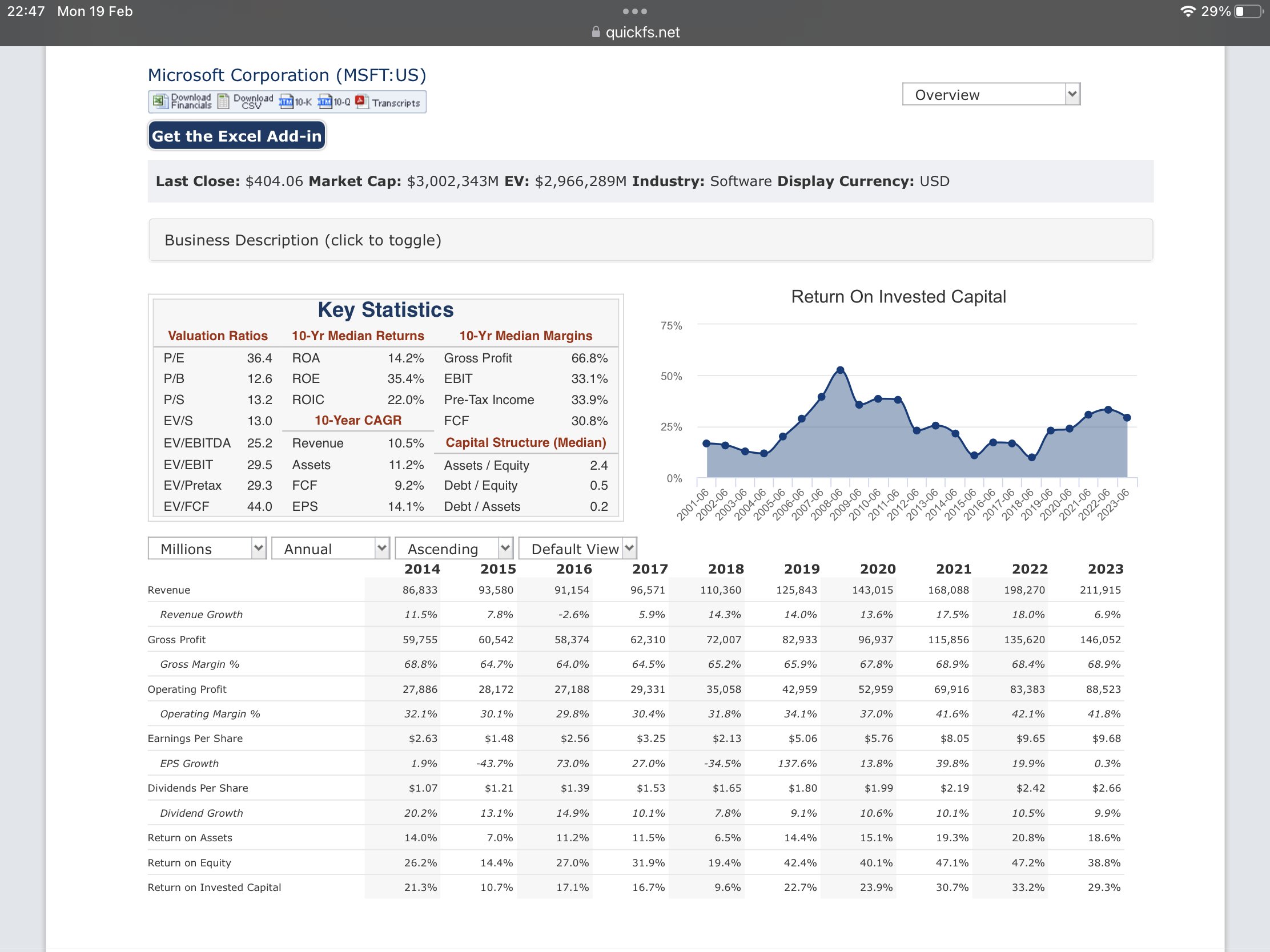The height and width of the screenshot is (952, 1270).
Task: Click the Return on Equity row label
Action: tap(189, 862)
